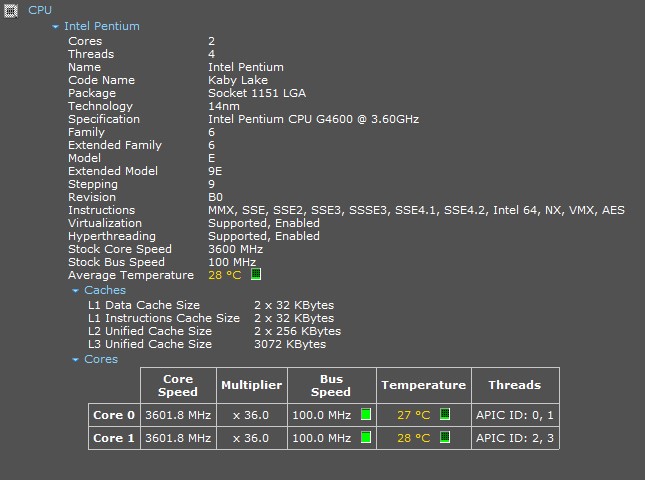Click Core 0 multiplier x 36.0

tap(252, 415)
